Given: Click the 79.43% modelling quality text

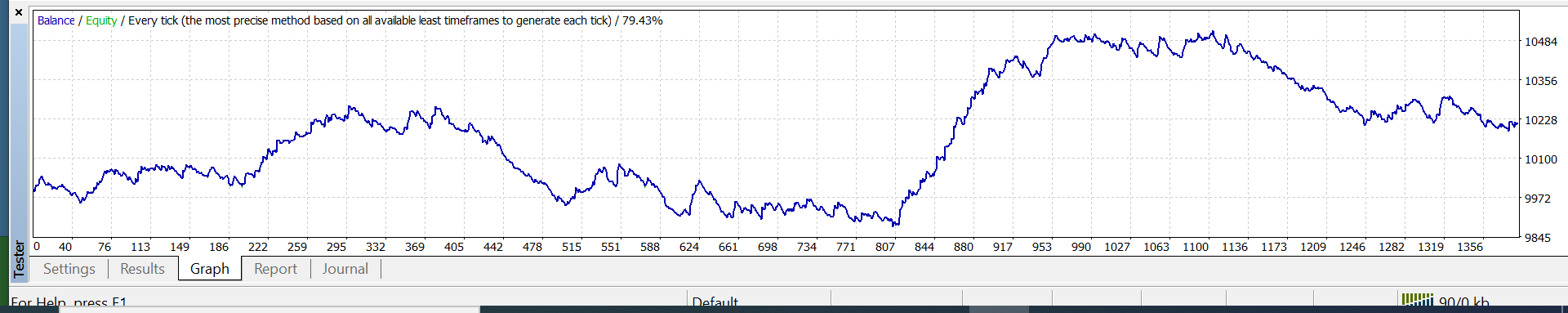Looking at the screenshot, I should point(642,20).
